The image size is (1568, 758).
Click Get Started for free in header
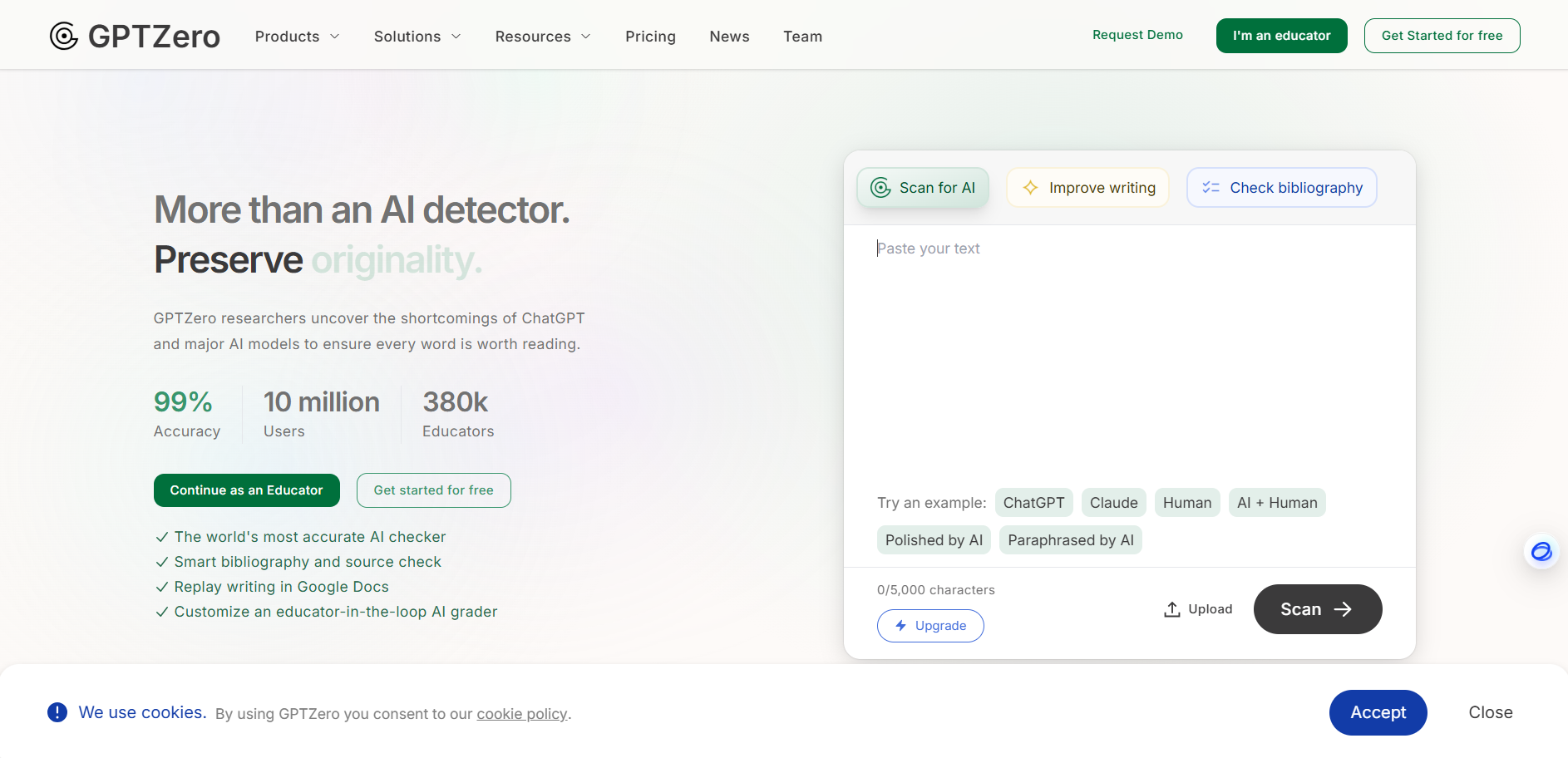pos(1442,36)
